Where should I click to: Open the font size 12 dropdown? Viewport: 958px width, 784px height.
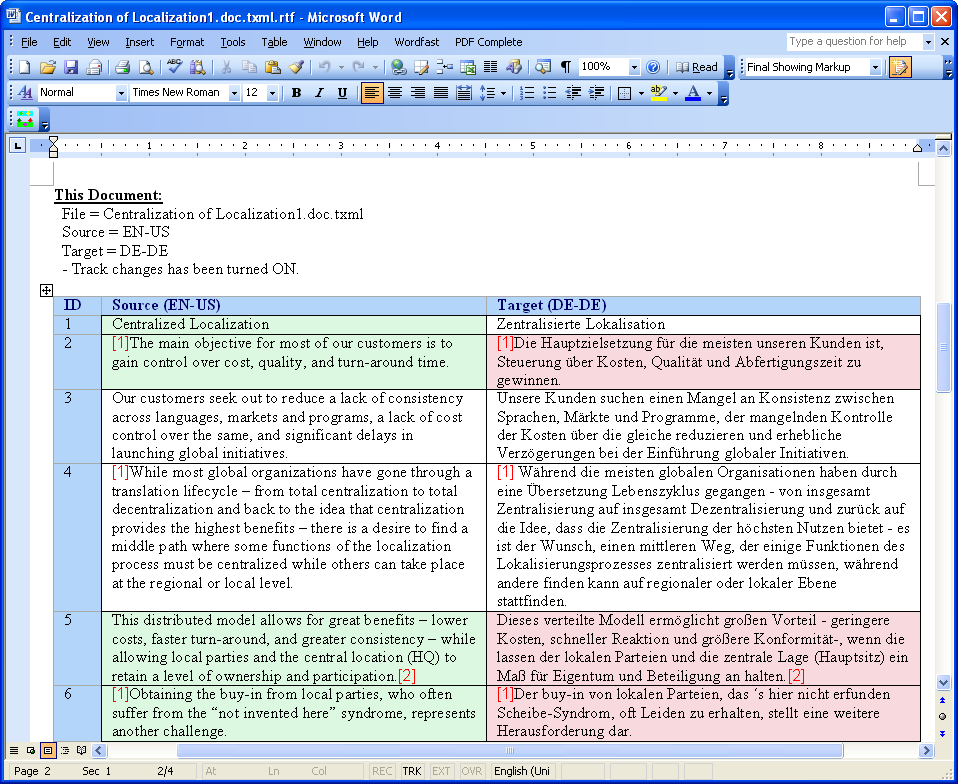[x=272, y=93]
